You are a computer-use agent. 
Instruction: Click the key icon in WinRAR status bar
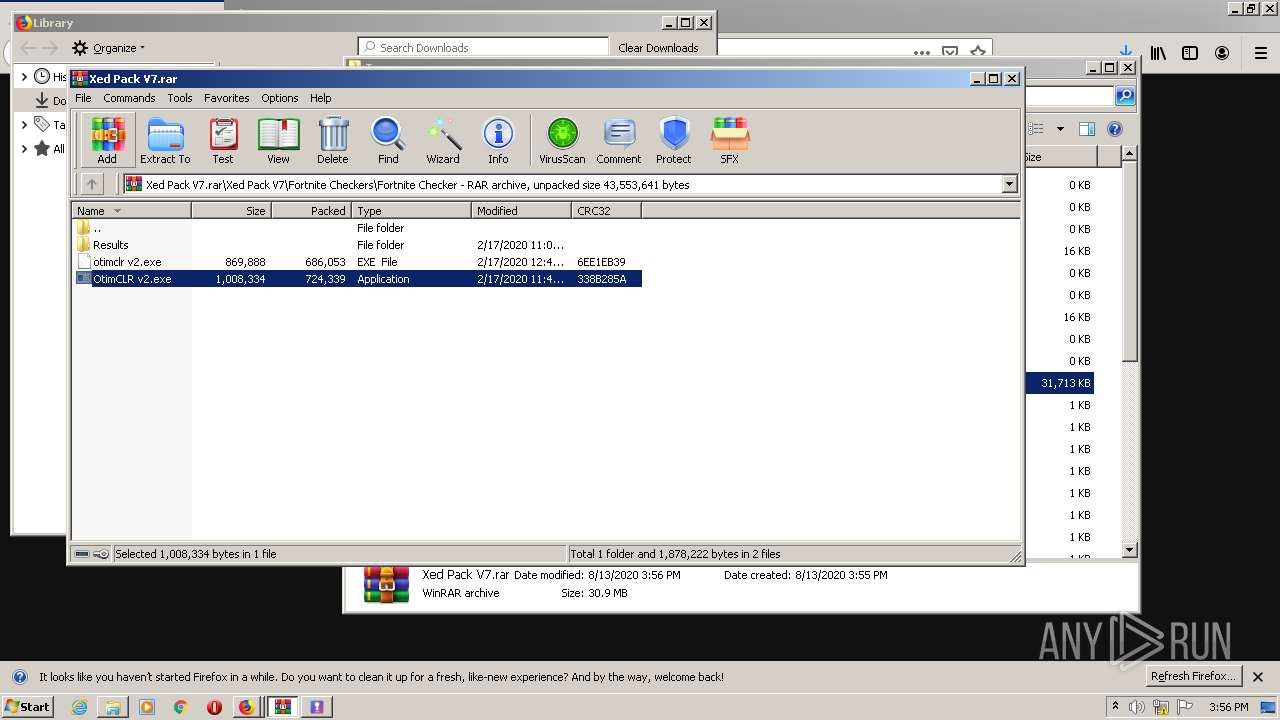tap(101, 554)
